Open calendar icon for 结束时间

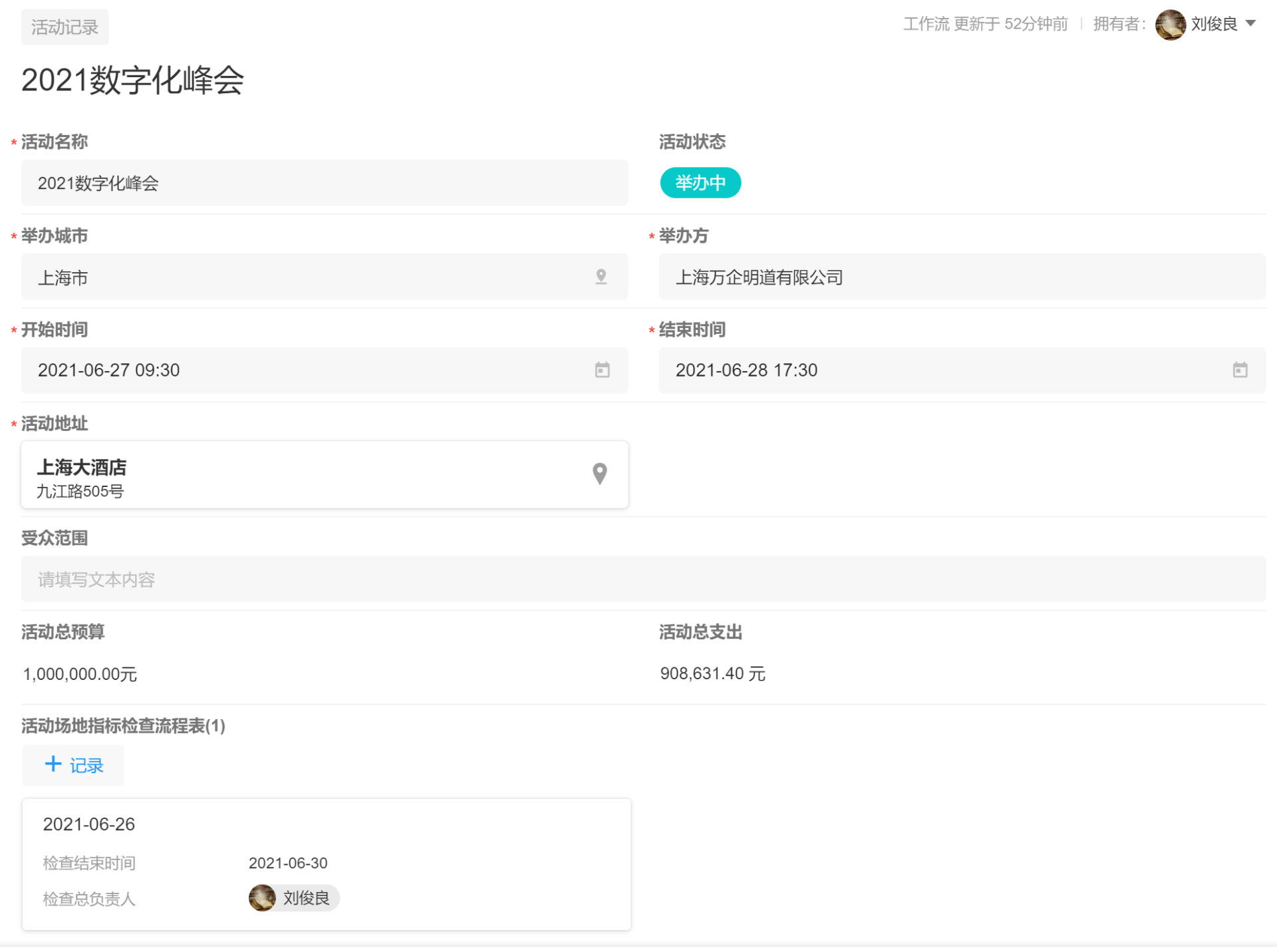pyautogui.click(x=1240, y=370)
